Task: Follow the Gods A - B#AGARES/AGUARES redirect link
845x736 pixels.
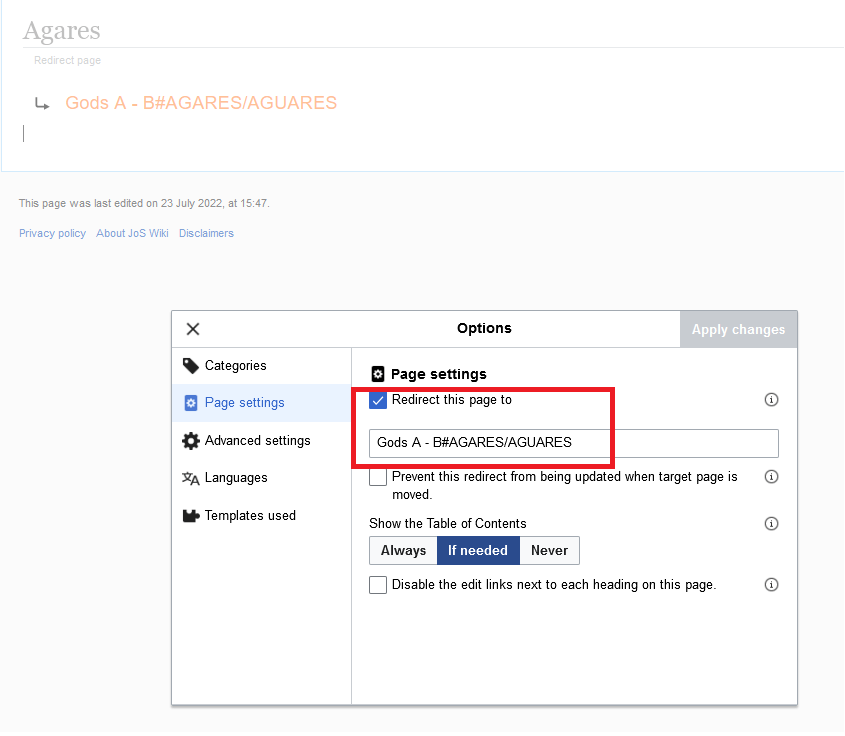Action: coord(201,103)
